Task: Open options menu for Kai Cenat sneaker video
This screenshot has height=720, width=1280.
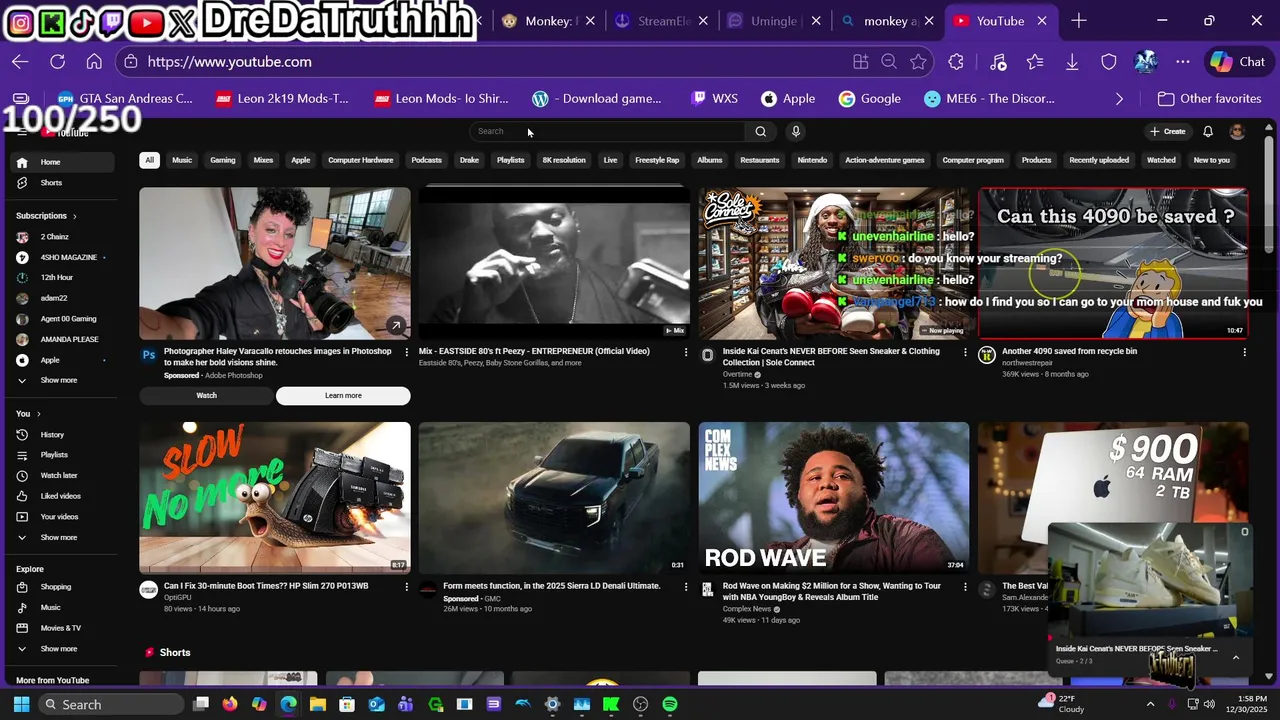Action: tap(965, 352)
